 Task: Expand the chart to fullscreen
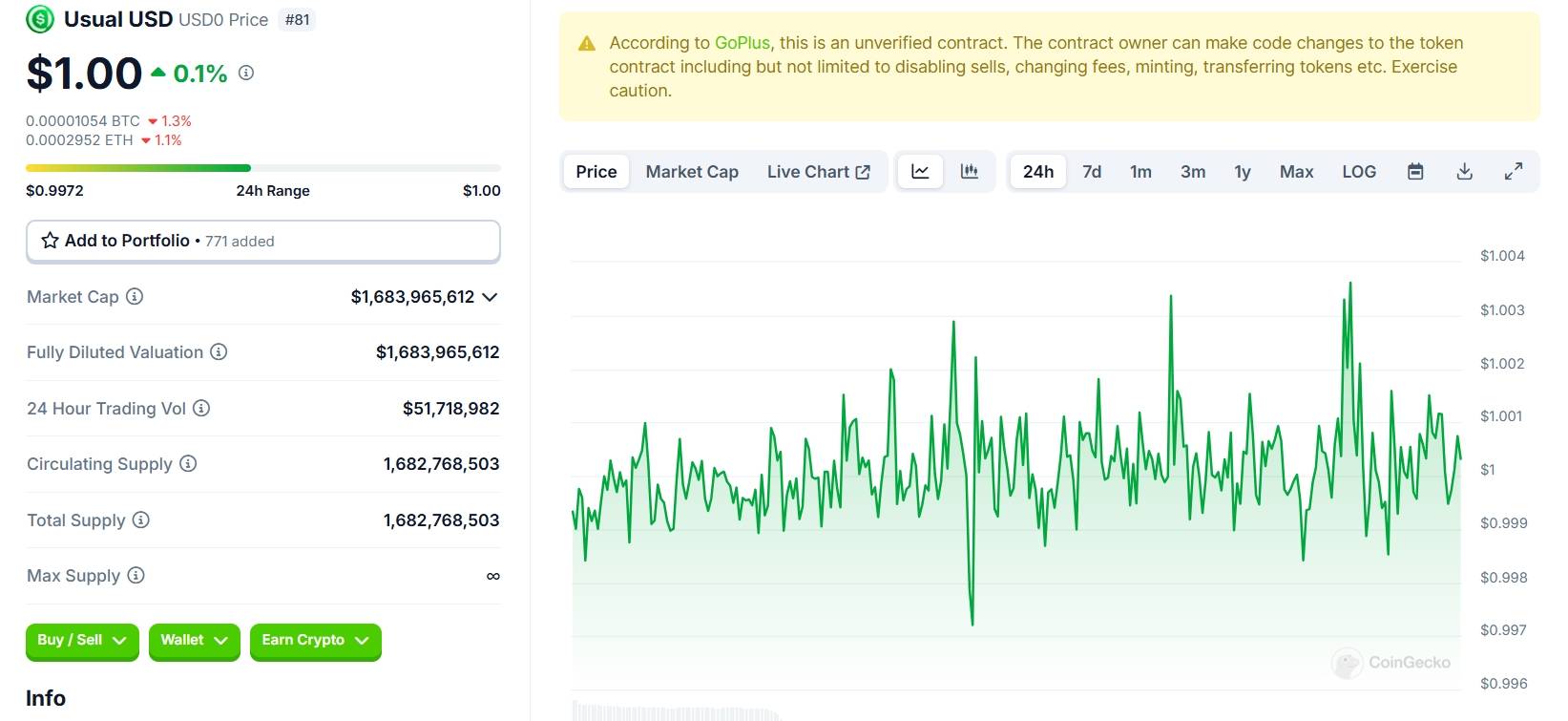coord(1514,172)
